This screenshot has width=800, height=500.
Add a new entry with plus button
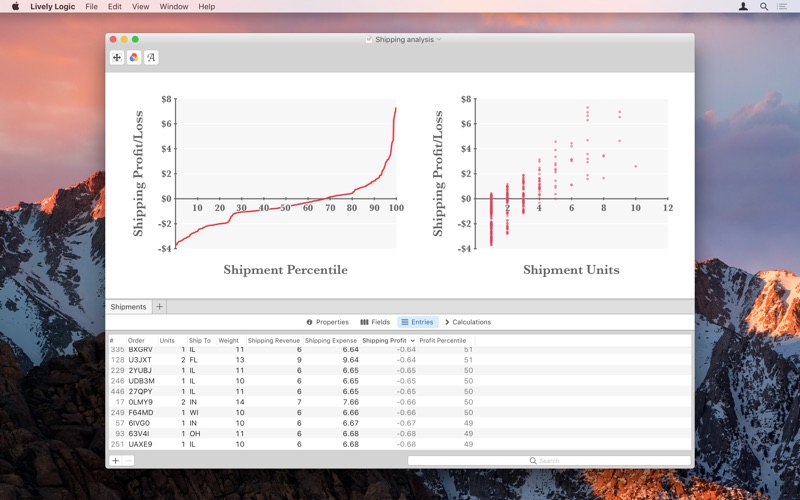click(115, 461)
